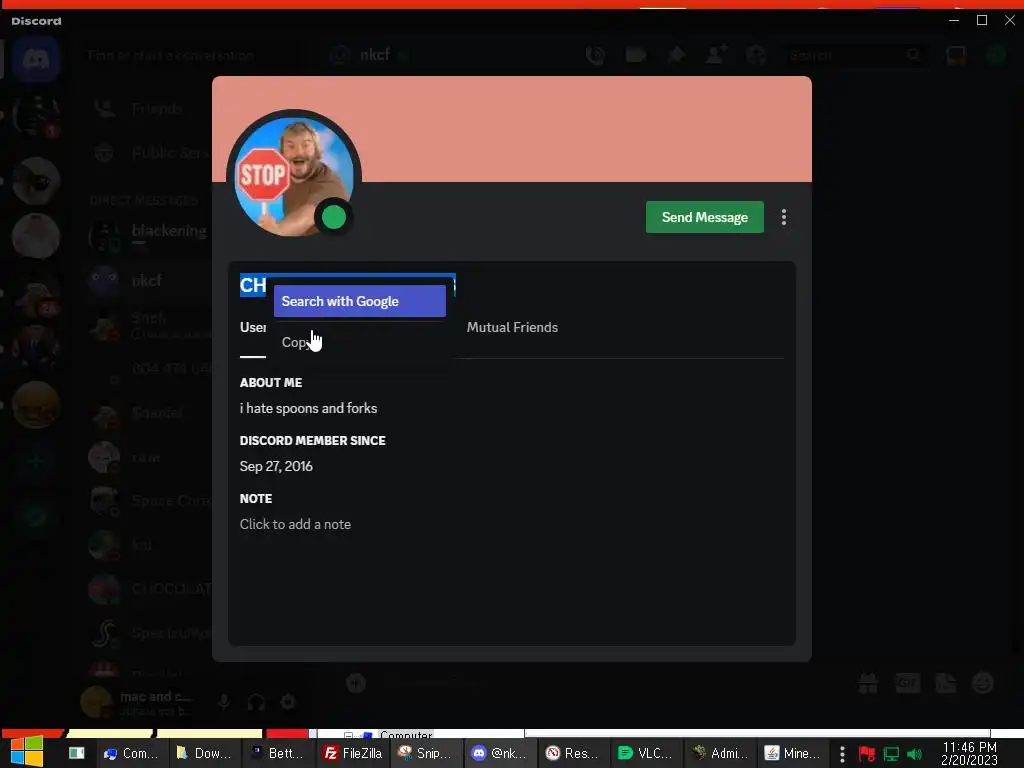Click the Discord home button in the server bar
Image resolution: width=1024 pixels, height=768 pixels.
coord(36,59)
